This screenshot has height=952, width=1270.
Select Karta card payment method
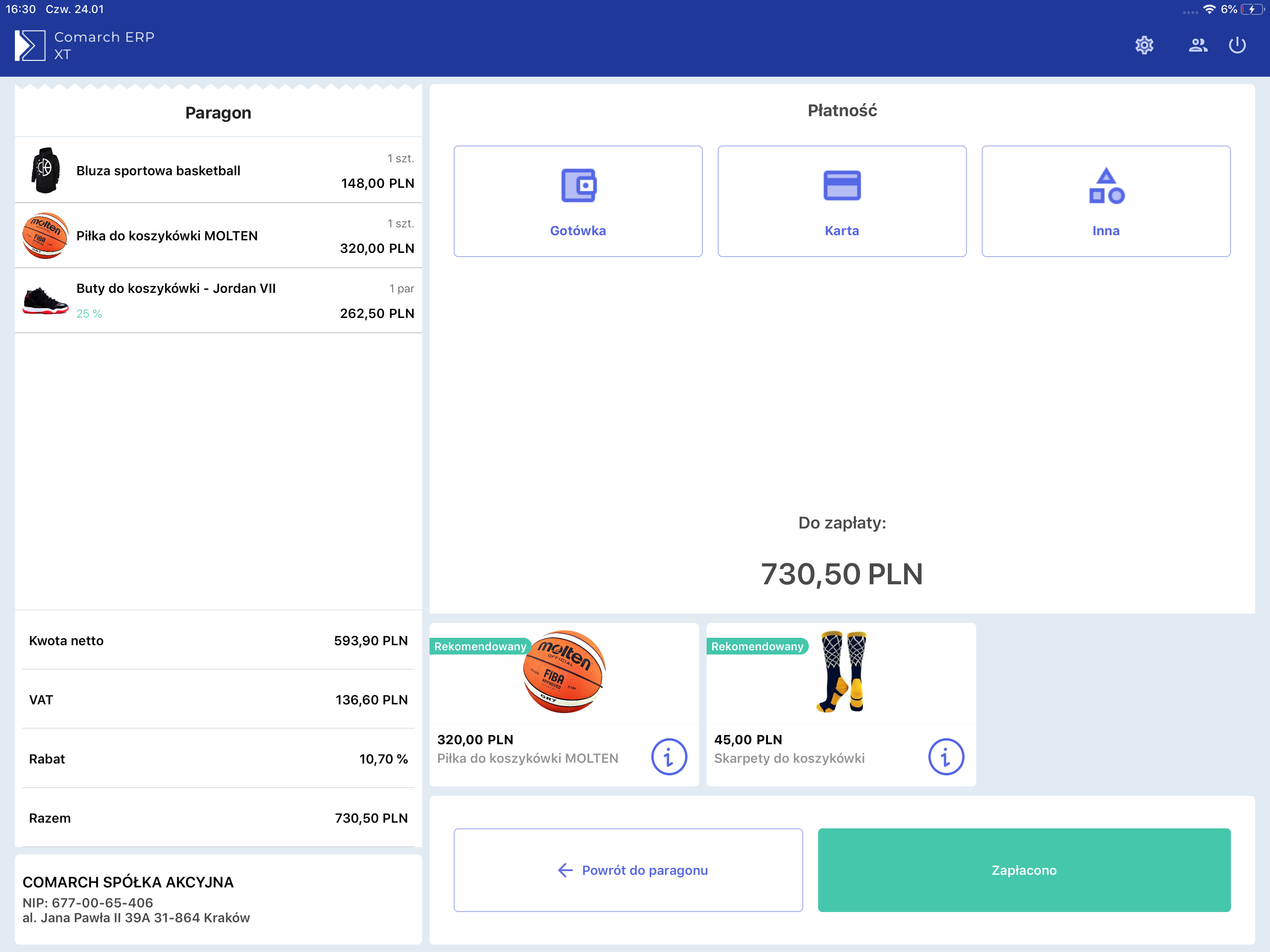(841, 201)
